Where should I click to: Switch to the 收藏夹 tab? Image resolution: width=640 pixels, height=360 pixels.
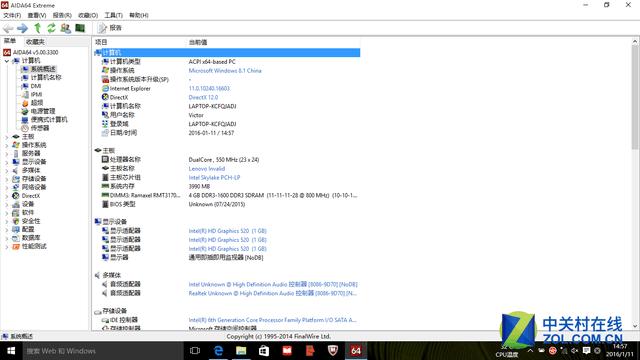coord(35,42)
